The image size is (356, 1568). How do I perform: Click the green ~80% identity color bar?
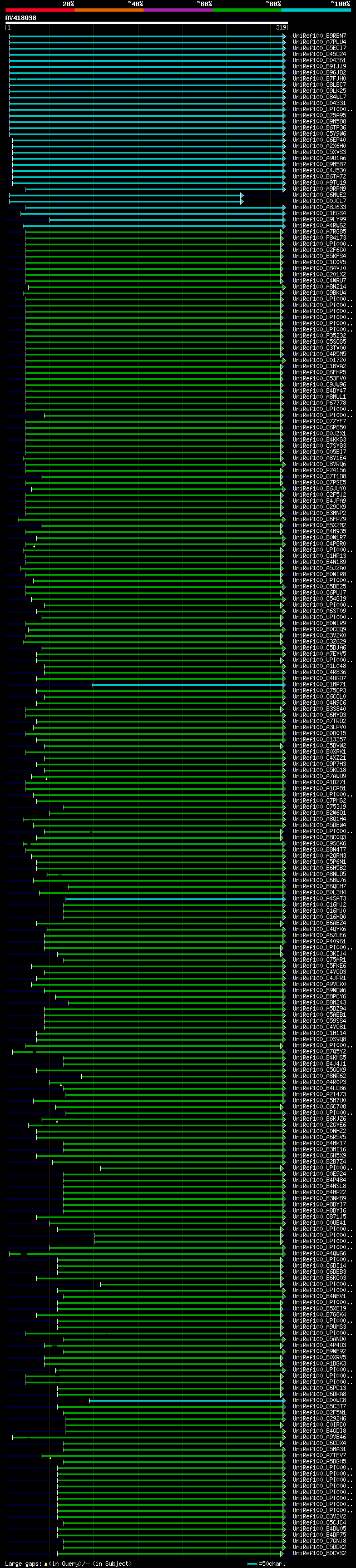[247, 11]
